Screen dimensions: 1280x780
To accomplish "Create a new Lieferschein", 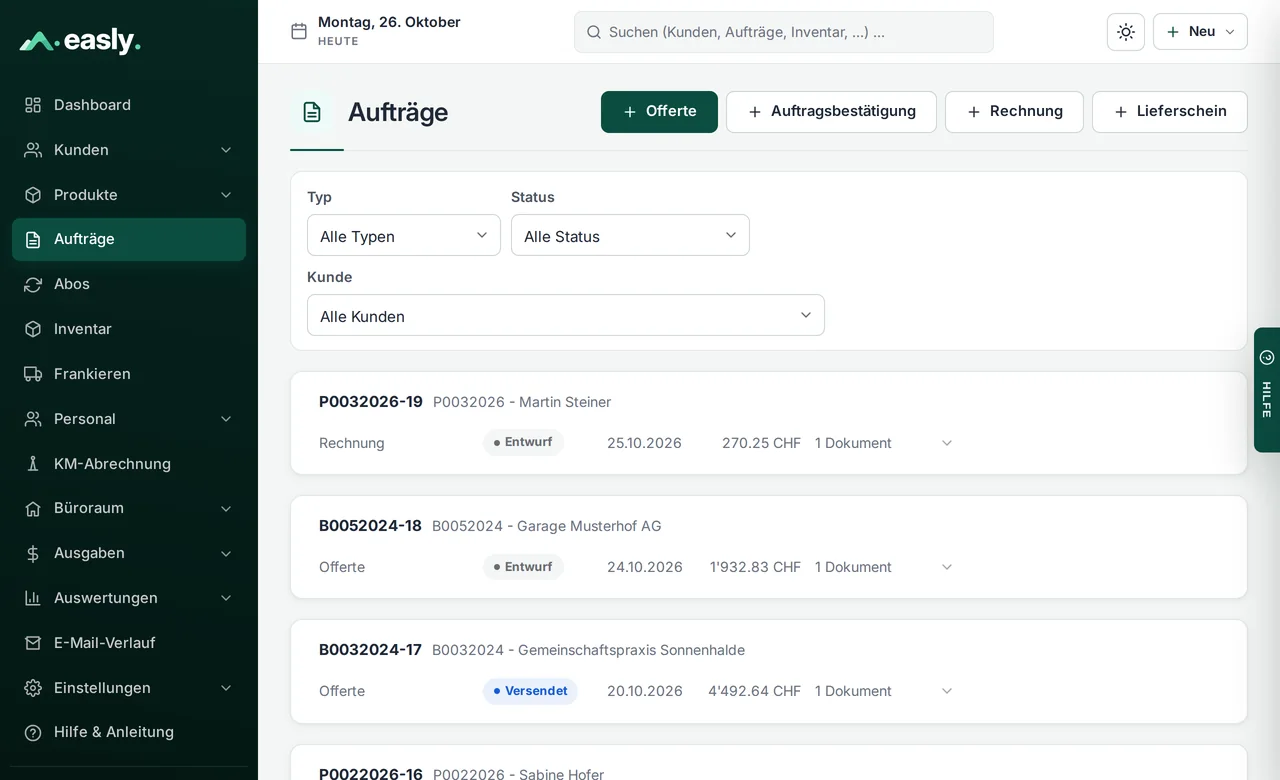I will [x=1170, y=112].
